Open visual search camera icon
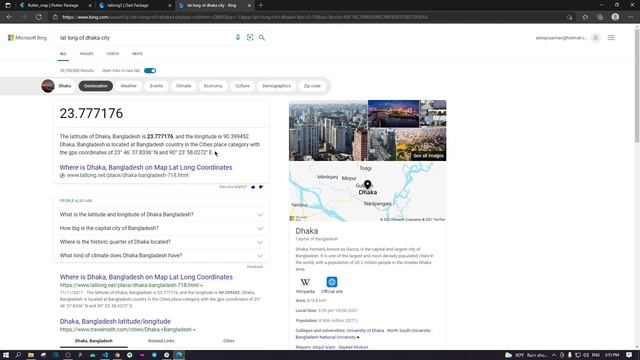640x360 pixels. click(x=250, y=37)
